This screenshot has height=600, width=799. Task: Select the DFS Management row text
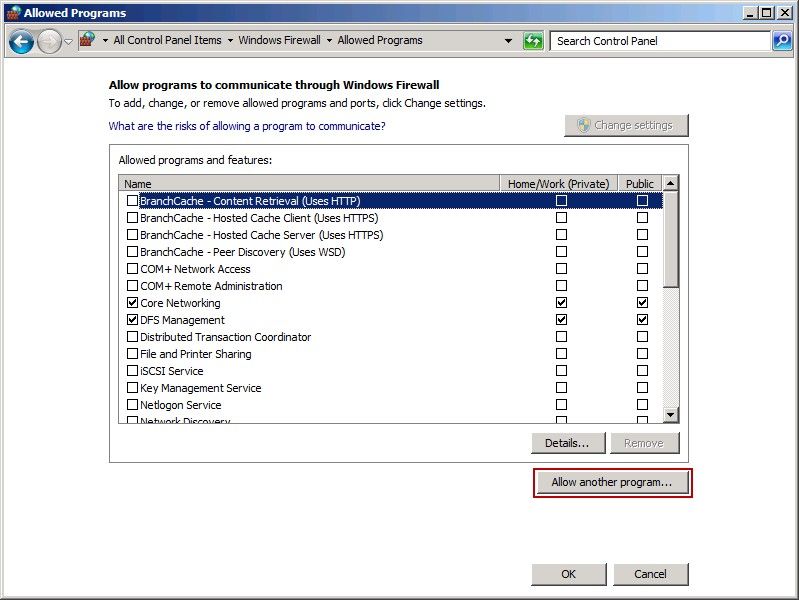182,320
